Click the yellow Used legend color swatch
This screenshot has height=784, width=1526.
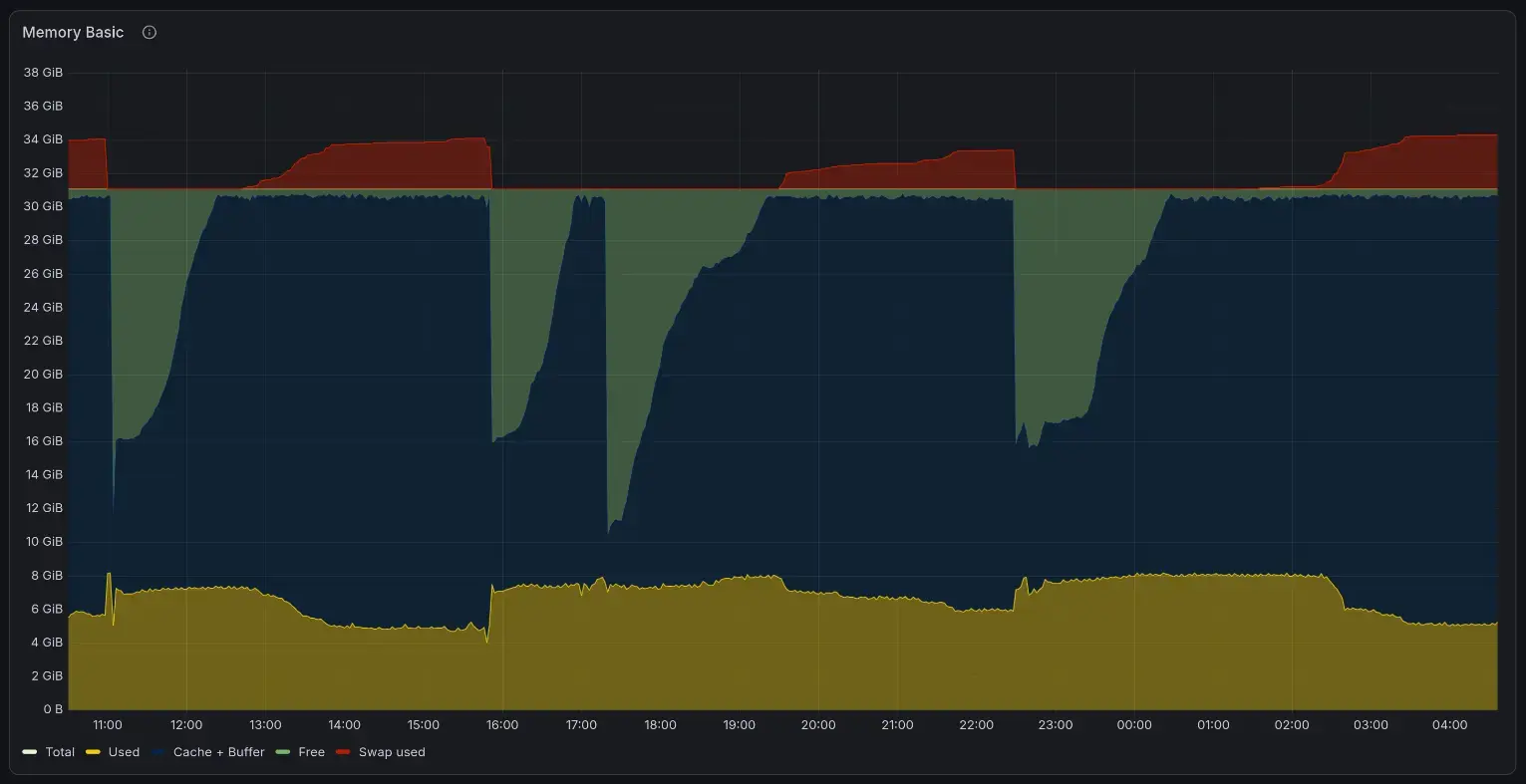93,752
